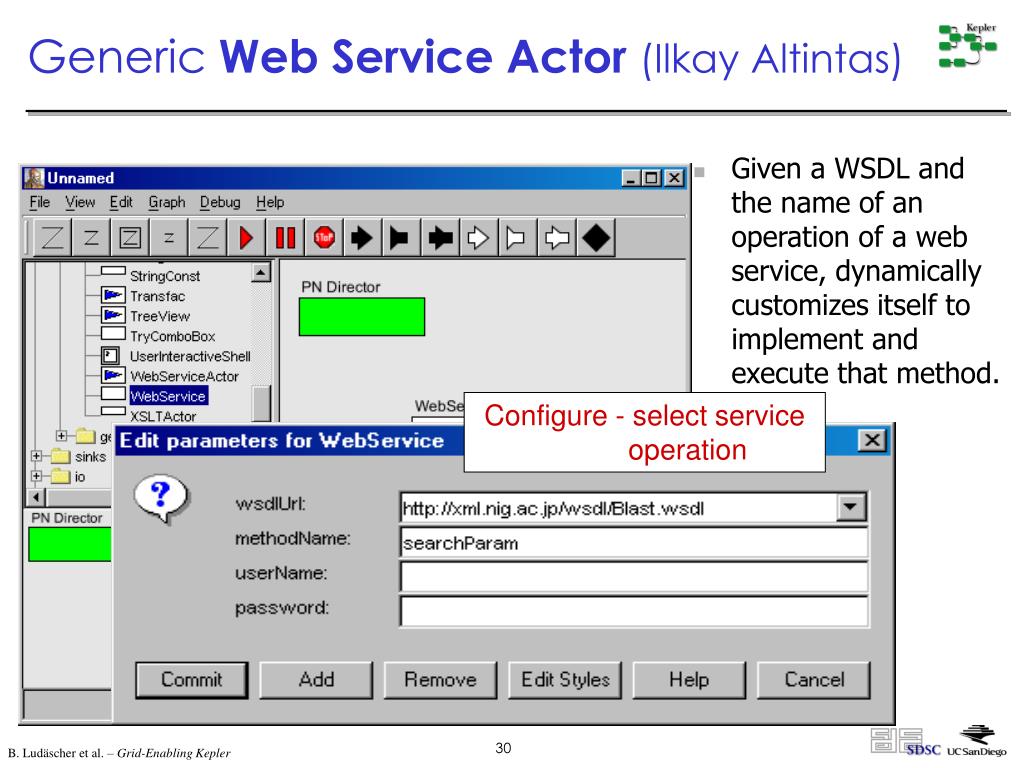Cancel the Edit parameters dialog
The height and width of the screenshot is (768, 1024).
(814, 680)
